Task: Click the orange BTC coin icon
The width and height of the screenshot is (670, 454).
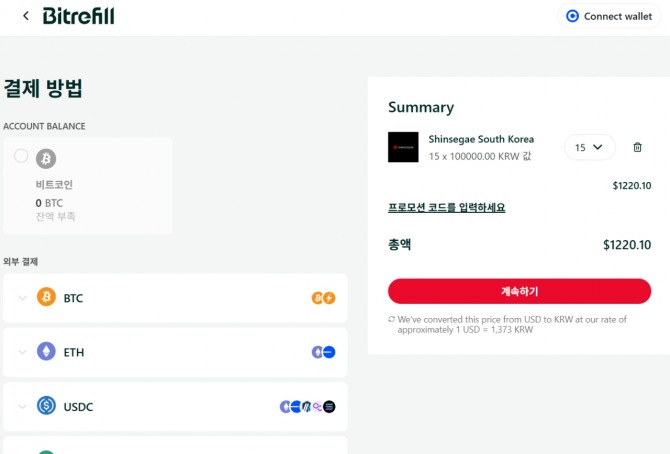Action: coord(46,298)
